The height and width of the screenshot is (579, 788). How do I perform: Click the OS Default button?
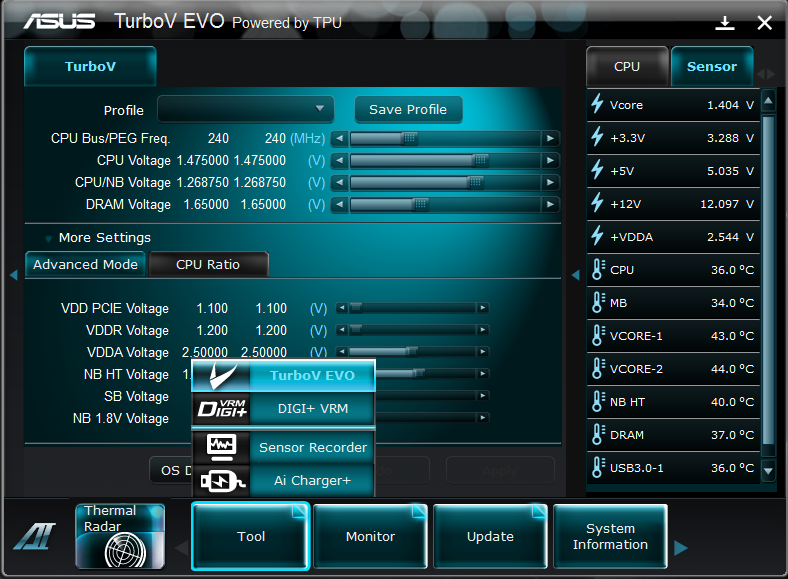click(171, 470)
